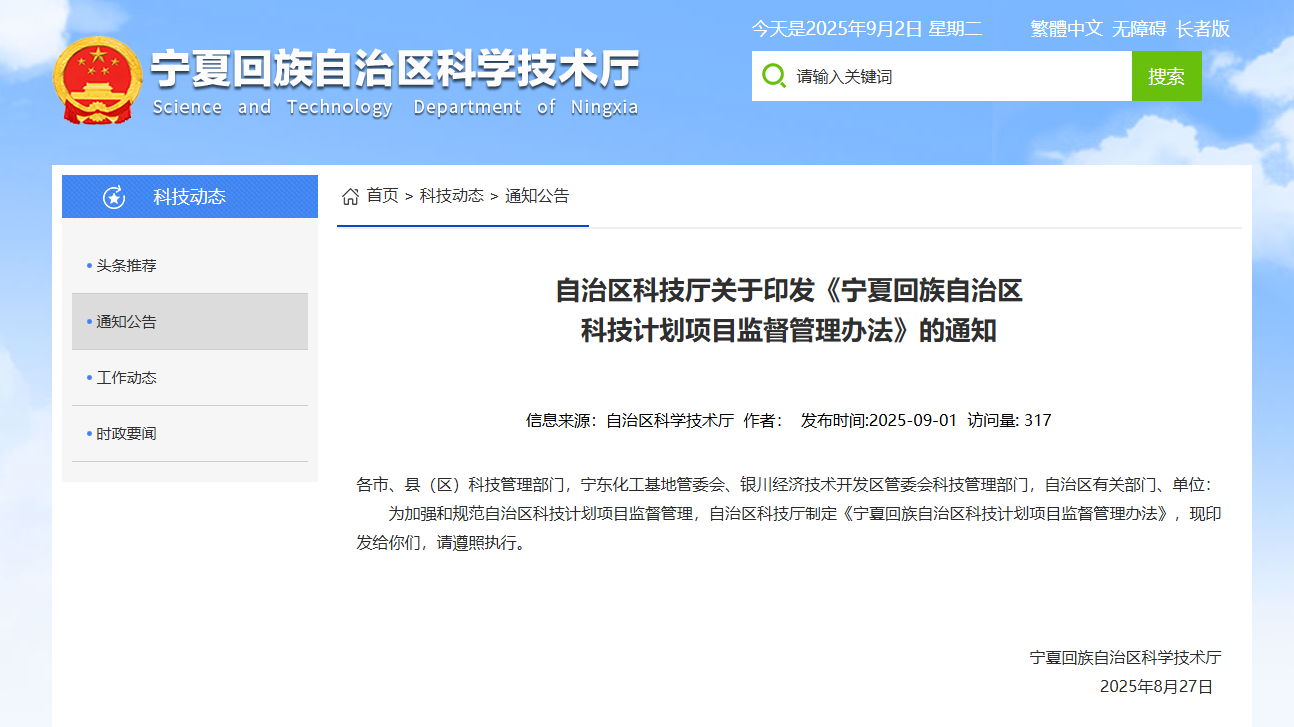Open 时政要闻 from the sidebar
1294x727 pixels.
(126, 434)
